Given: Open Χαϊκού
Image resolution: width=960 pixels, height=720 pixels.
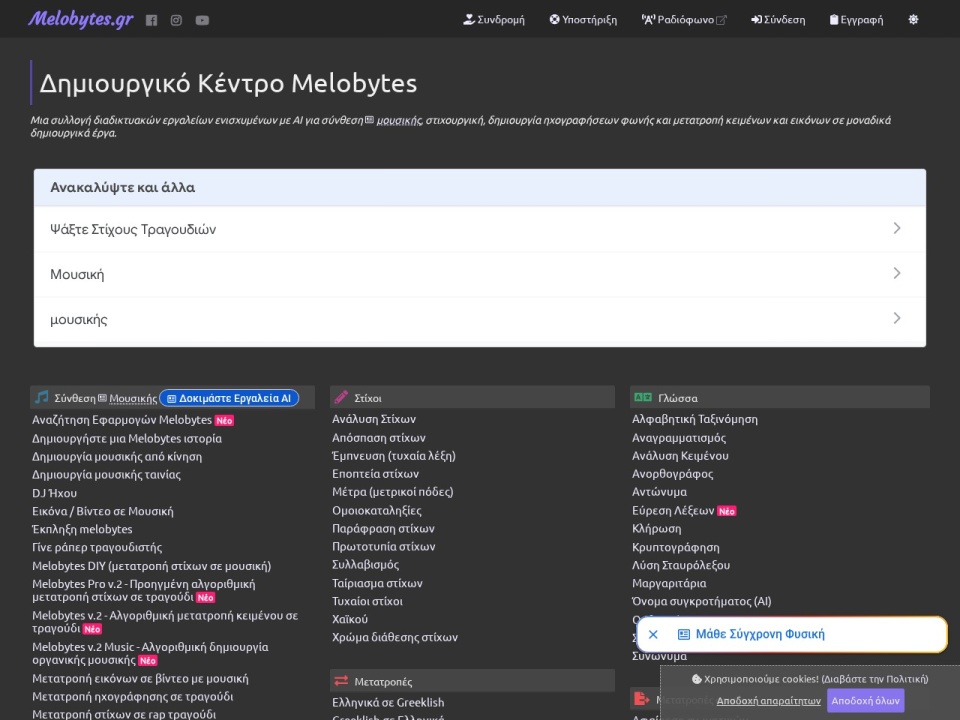Looking at the screenshot, I should (350, 619).
